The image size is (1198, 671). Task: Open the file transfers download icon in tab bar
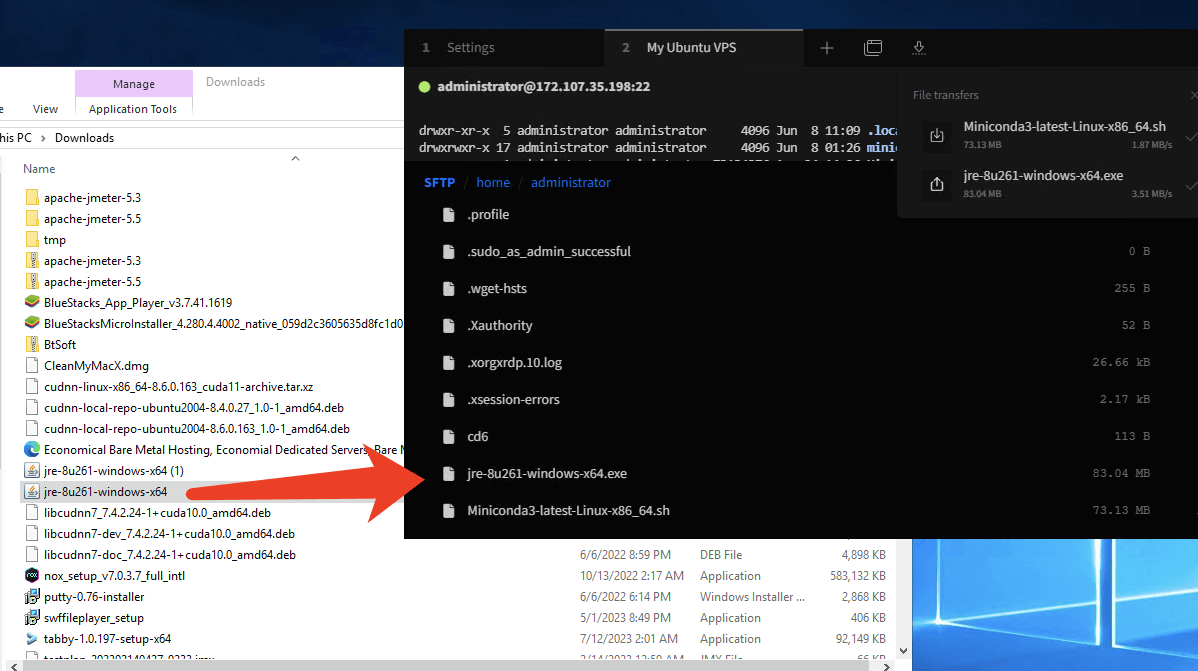point(919,48)
